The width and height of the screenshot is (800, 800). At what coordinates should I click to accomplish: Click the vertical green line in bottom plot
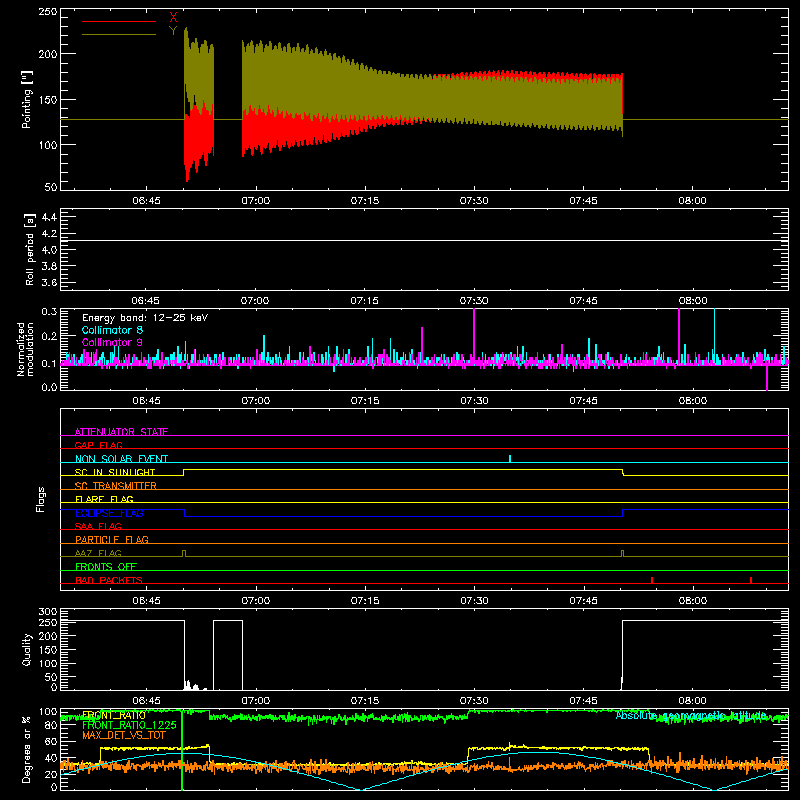(182, 749)
